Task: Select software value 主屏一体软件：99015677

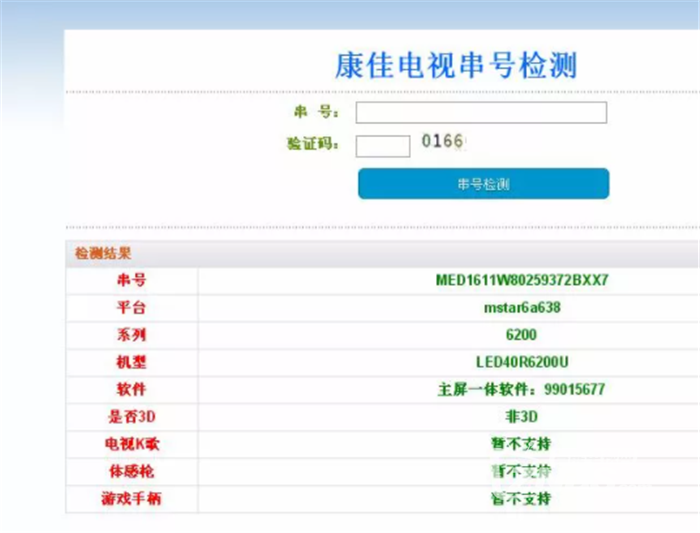Action: click(521, 389)
